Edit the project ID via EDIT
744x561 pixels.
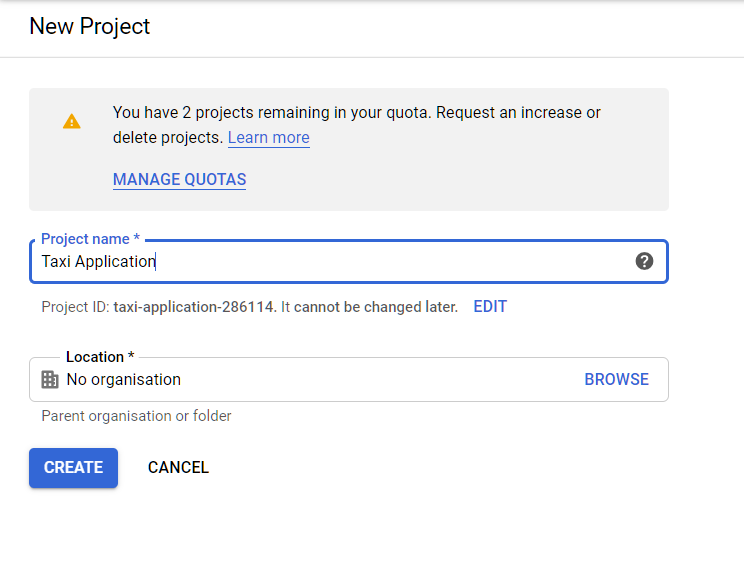point(490,307)
